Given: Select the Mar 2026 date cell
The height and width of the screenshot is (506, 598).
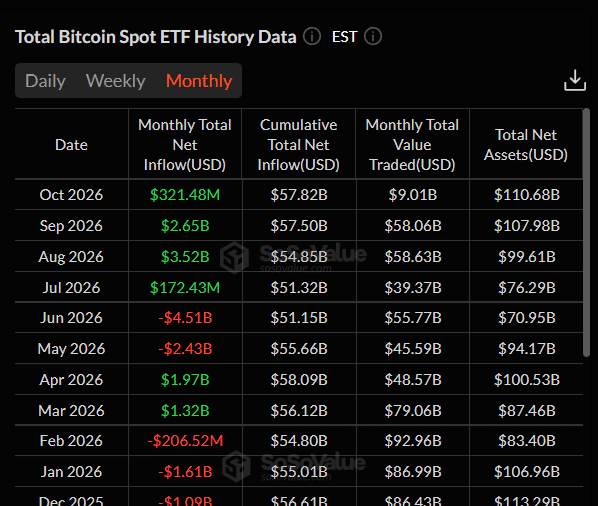Looking at the screenshot, I should (71, 411).
